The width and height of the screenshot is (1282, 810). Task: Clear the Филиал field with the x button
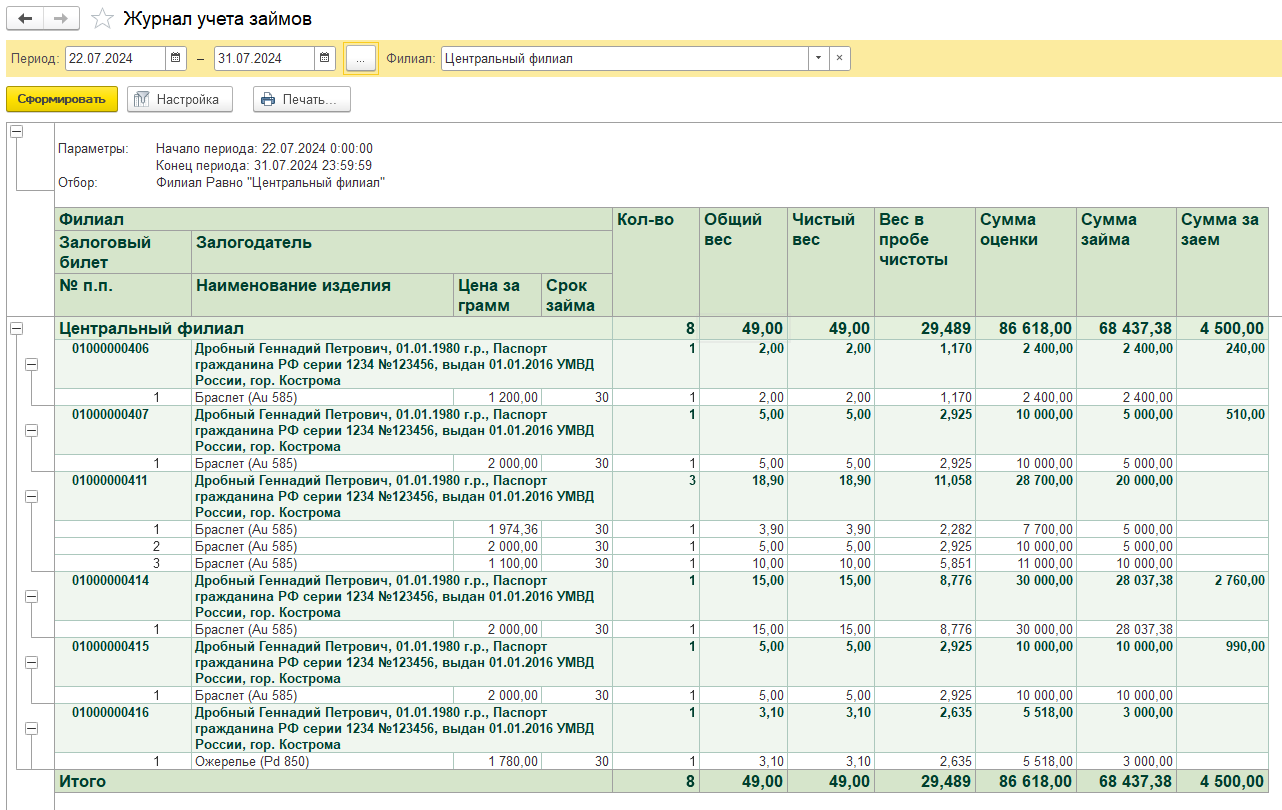839,58
